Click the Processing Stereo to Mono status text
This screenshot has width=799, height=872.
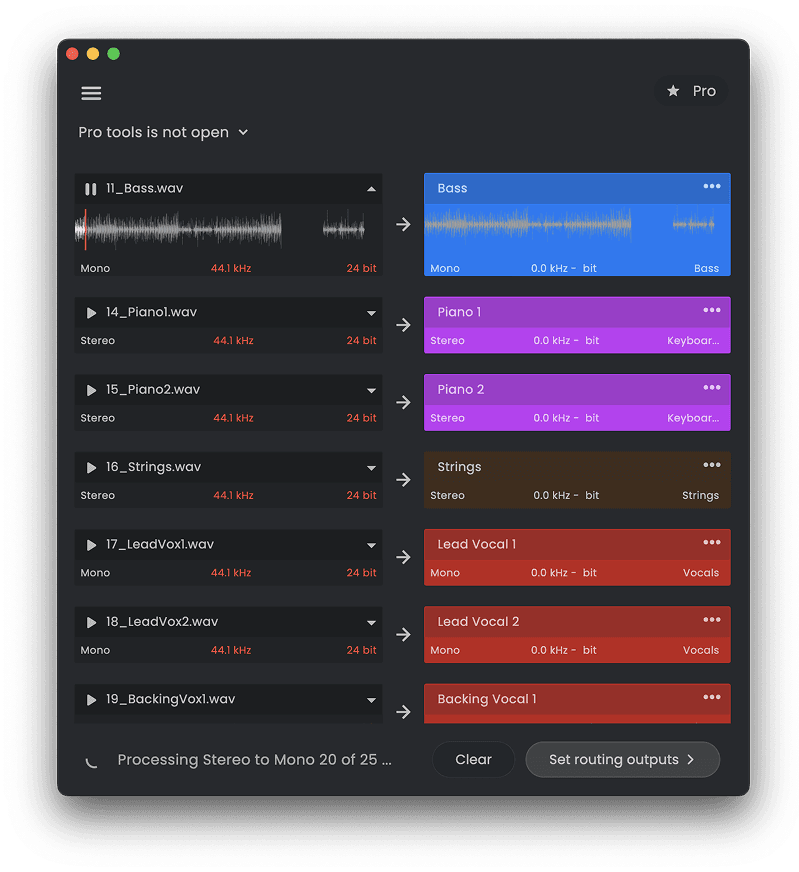255,760
